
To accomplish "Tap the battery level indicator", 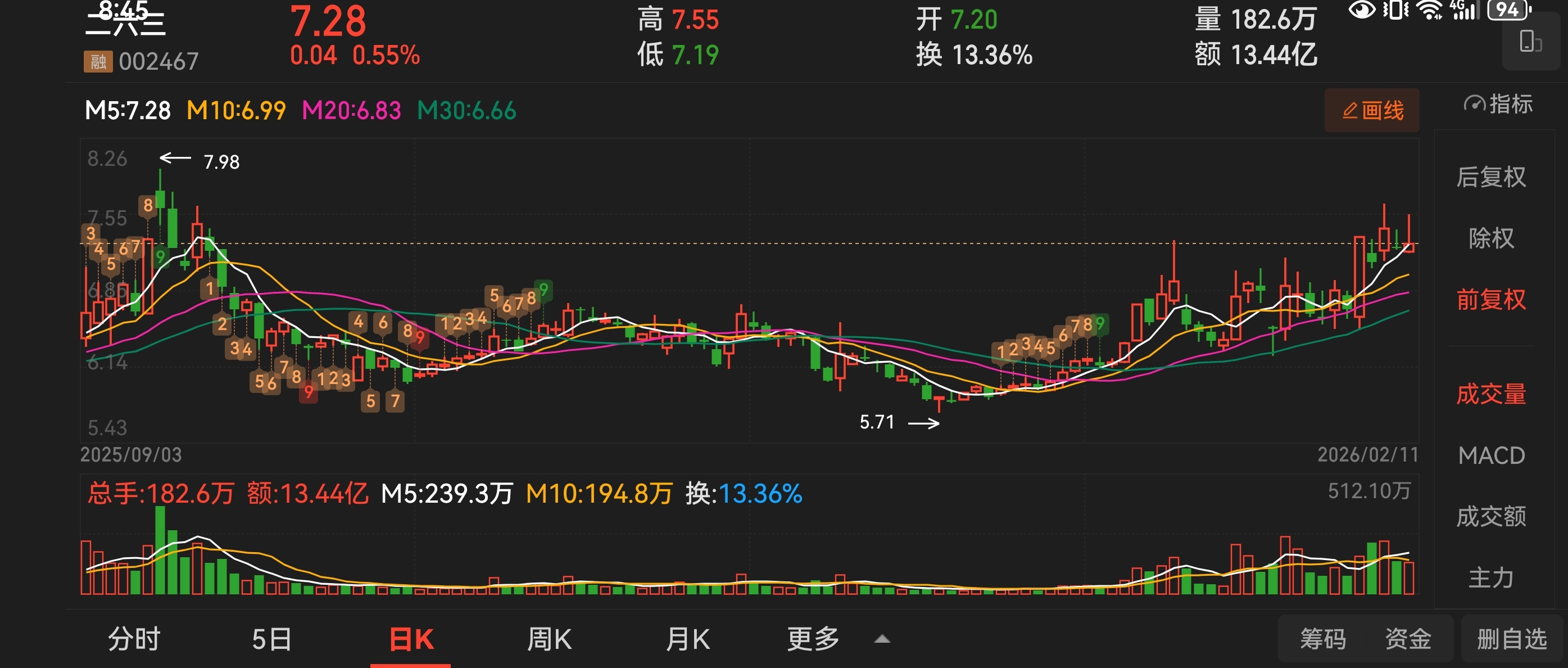I will coord(1508,10).
